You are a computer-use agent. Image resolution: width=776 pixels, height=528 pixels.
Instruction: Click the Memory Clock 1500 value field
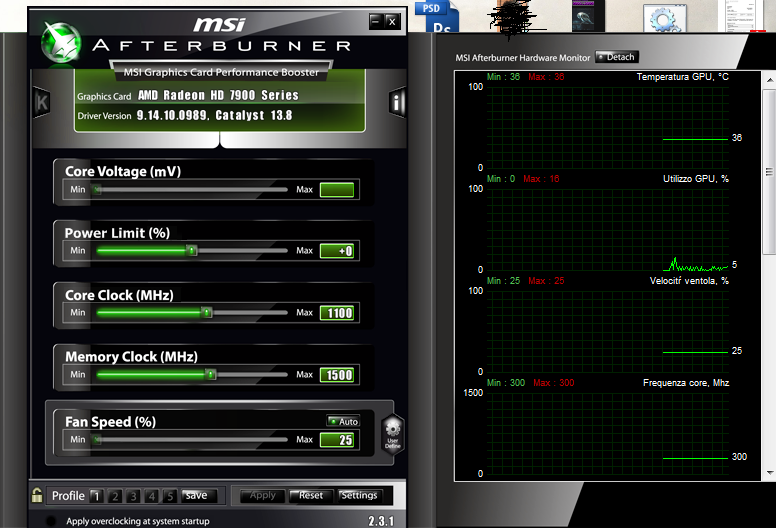coord(337,375)
